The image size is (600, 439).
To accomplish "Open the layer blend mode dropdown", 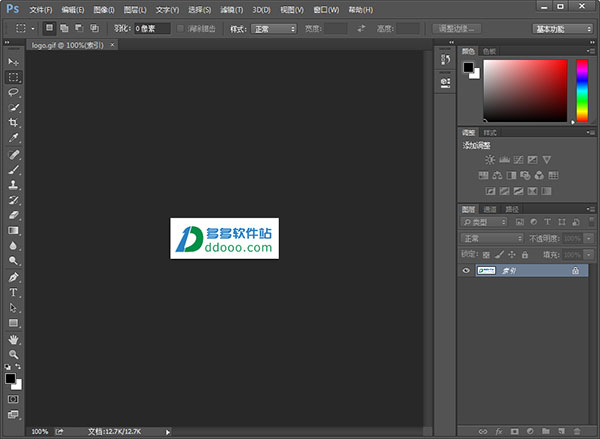I will click(x=492, y=238).
